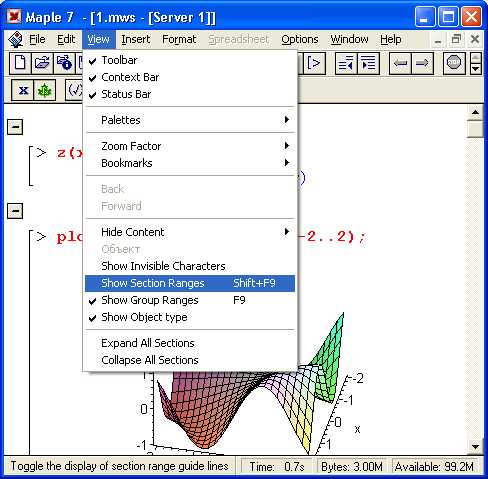Close the worksheet child window

[x=475, y=39]
